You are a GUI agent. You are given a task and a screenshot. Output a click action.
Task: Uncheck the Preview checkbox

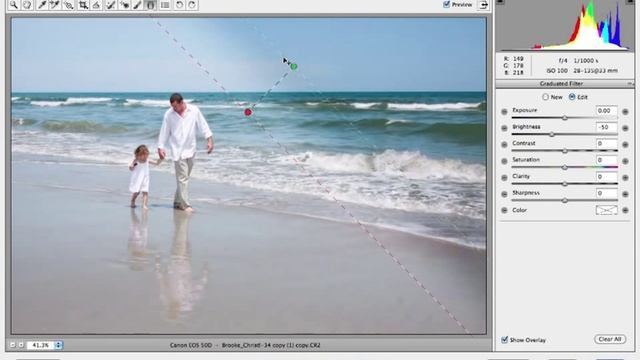pyautogui.click(x=447, y=4)
